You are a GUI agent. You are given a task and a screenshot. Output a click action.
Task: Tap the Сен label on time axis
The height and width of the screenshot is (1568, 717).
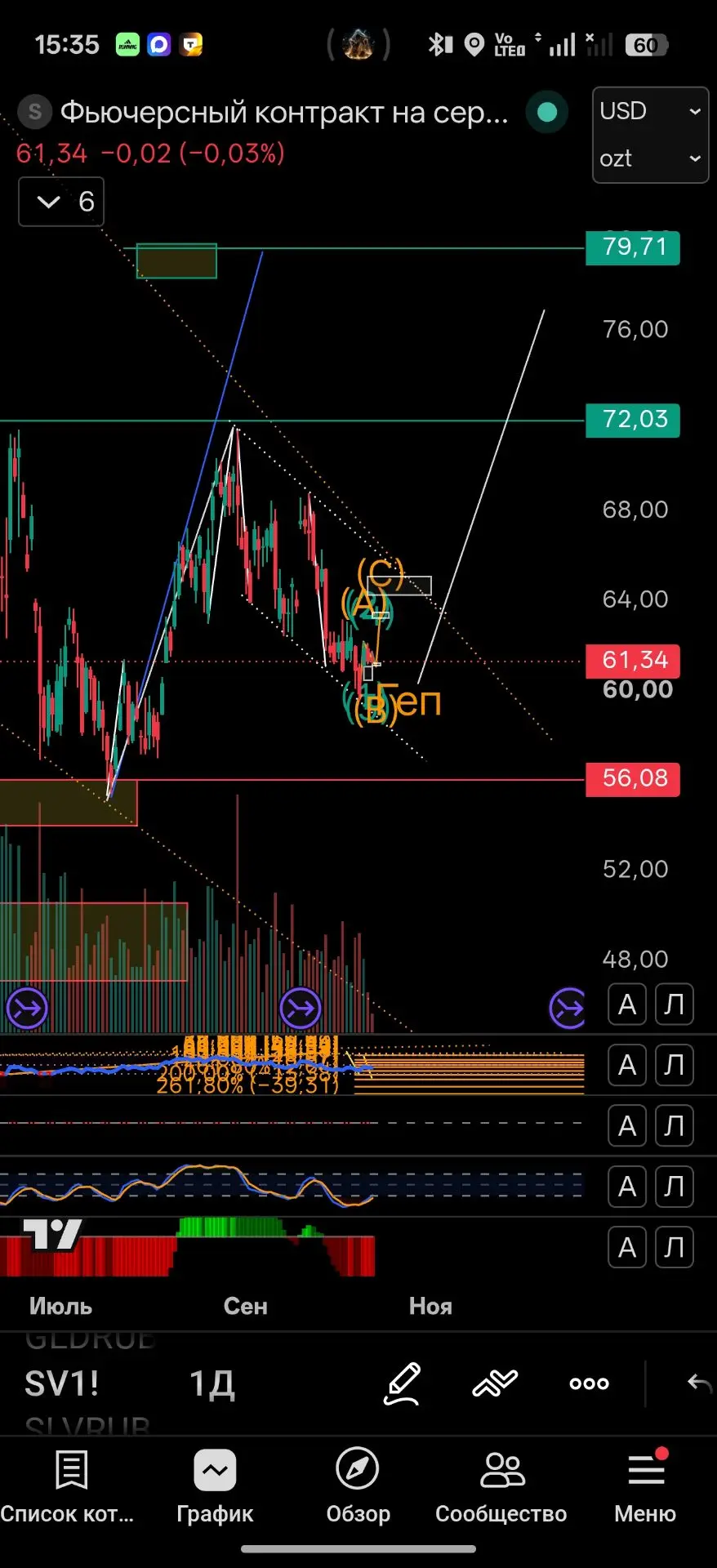click(245, 1306)
